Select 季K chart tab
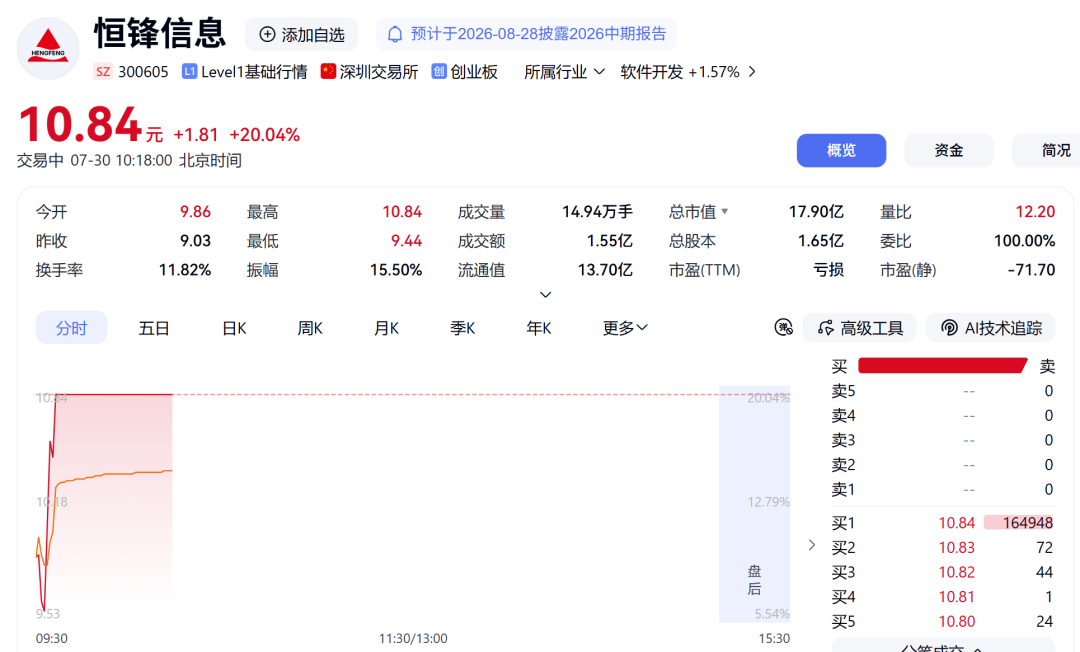The image size is (1080, 652). tap(463, 328)
